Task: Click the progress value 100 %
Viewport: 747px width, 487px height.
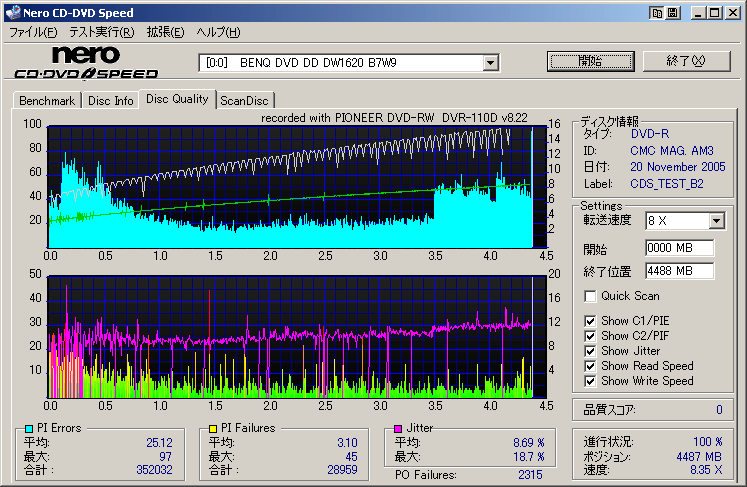Action: point(707,442)
